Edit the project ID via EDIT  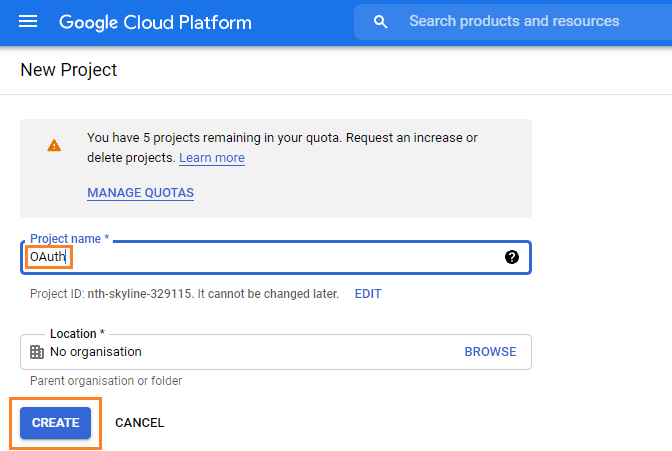[368, 294]
